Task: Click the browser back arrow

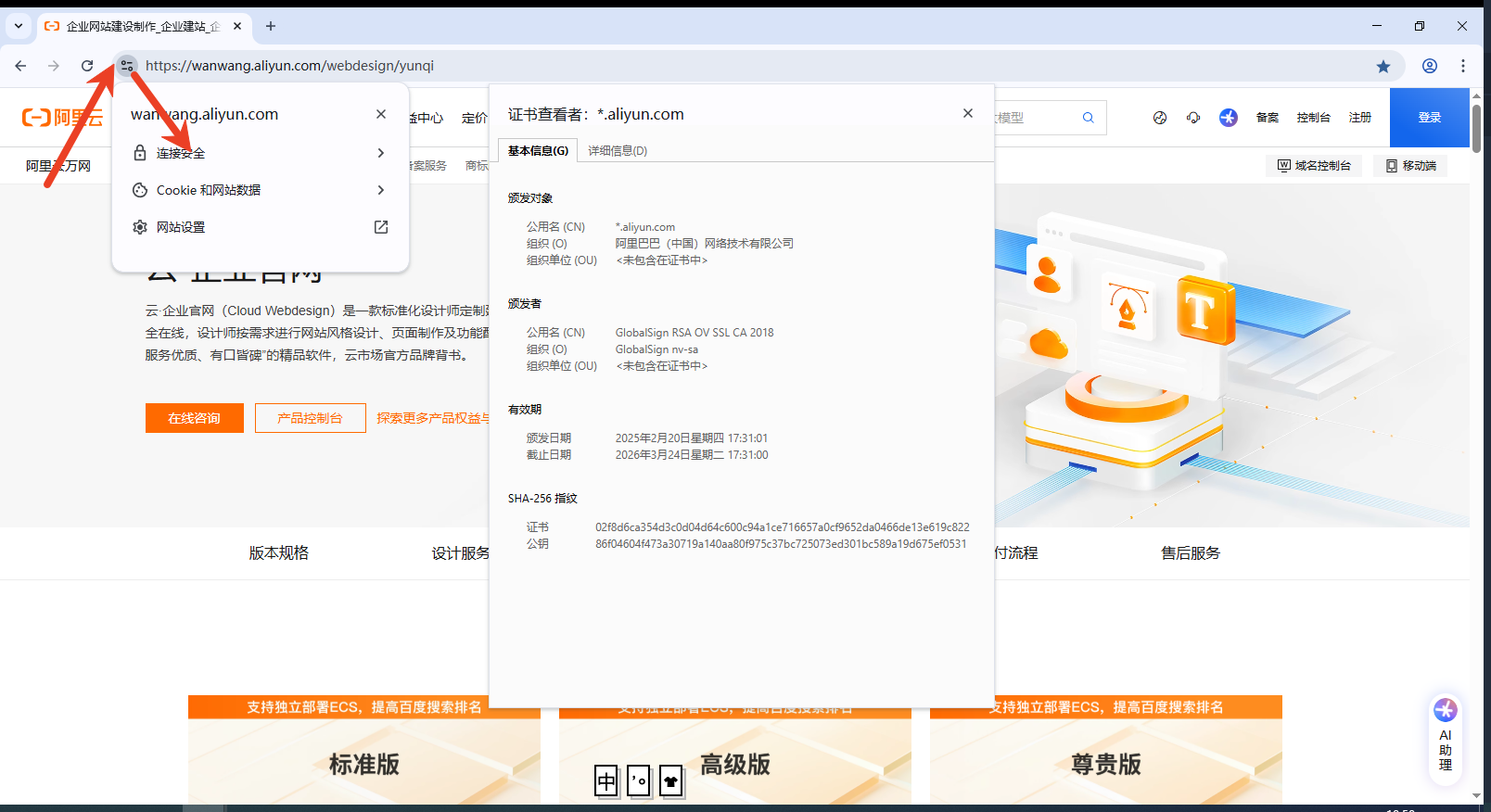Action: point(20,66)
